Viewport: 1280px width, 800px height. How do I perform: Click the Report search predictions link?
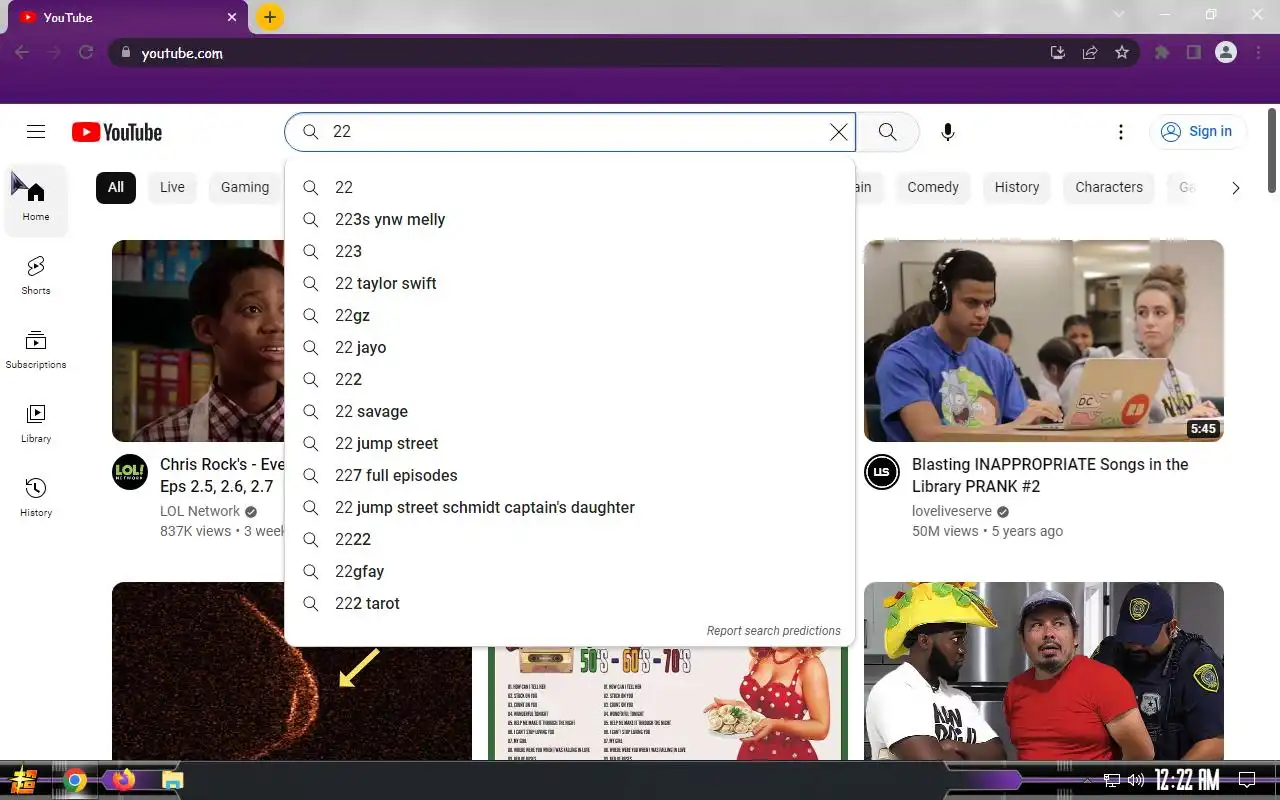774,631
